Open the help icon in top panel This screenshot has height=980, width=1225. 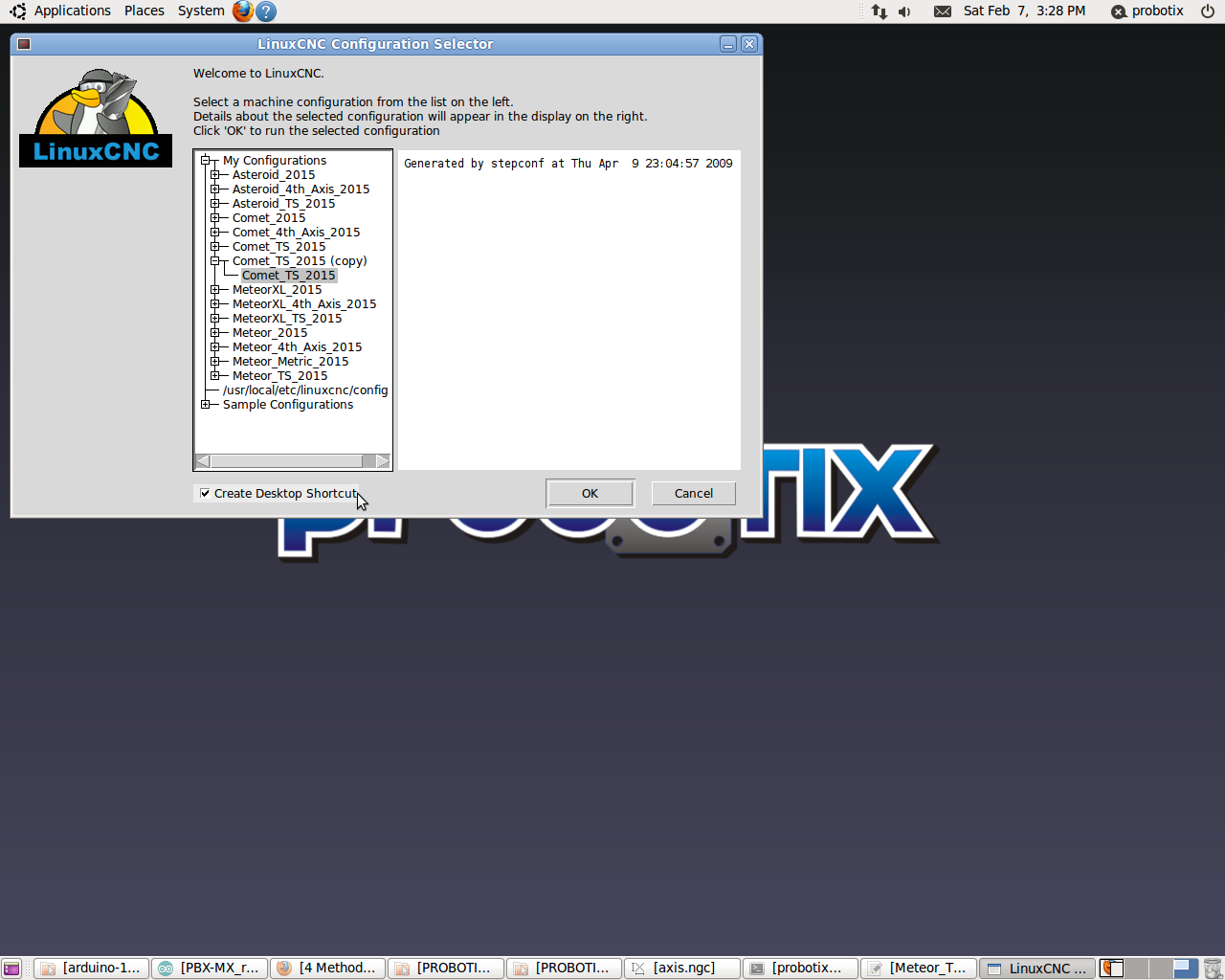coord(267,11)
